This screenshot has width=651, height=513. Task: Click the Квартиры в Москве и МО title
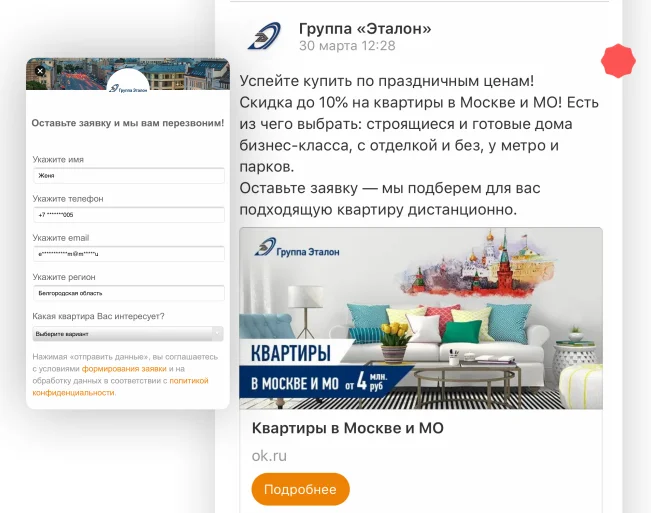pos(348,428)
